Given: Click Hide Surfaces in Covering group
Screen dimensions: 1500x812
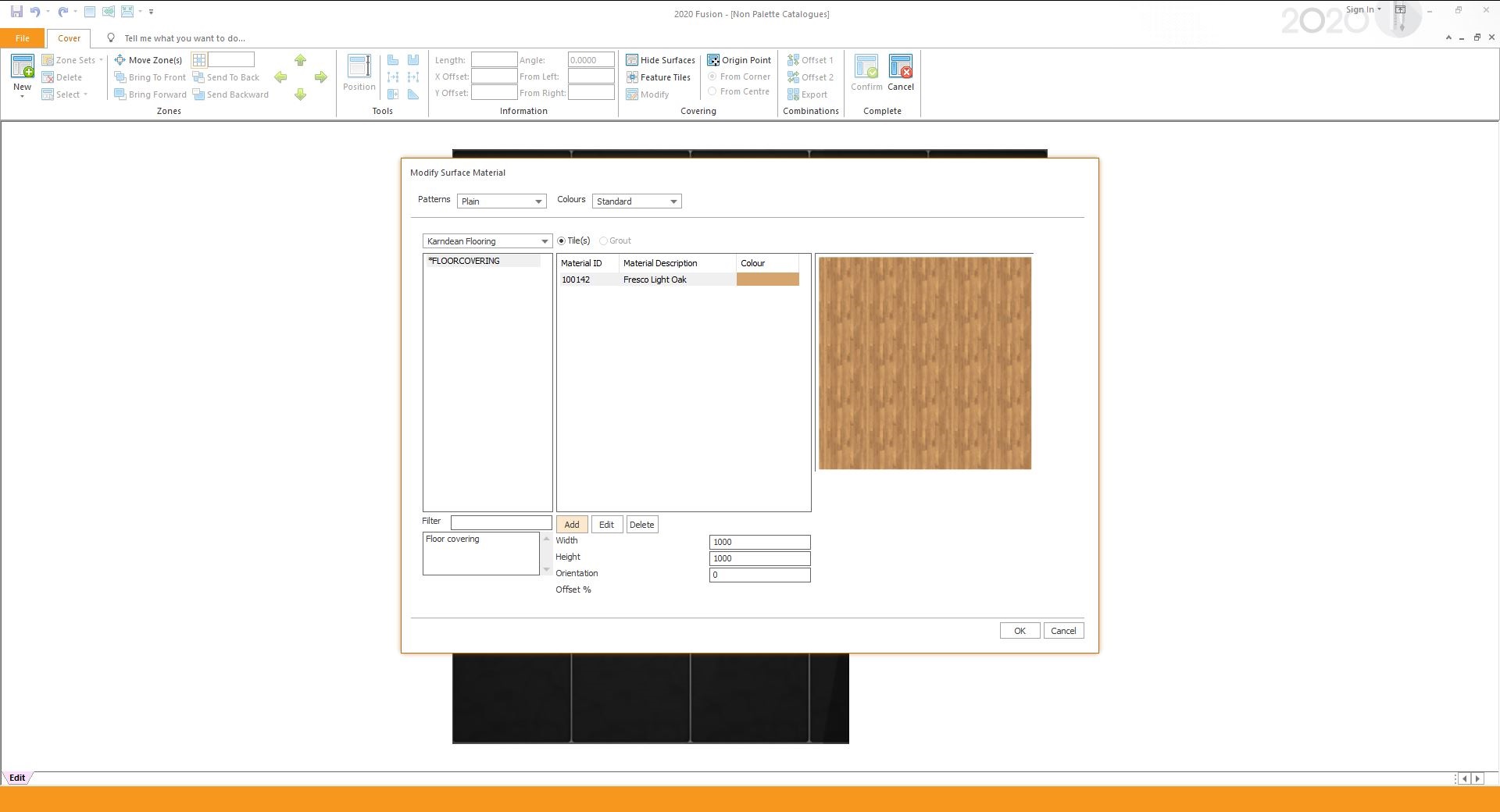Looking at the screenshot, I should pyautogui.click(x=660, y=60).
